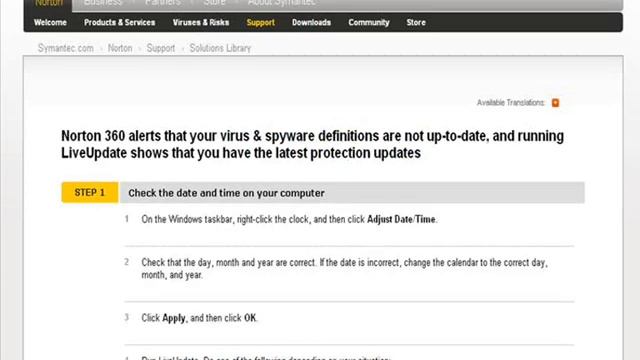Click the yellow STEP 1 badge
Image resolution: width=640 pixels, height=360 pixels.
point(90,192)
